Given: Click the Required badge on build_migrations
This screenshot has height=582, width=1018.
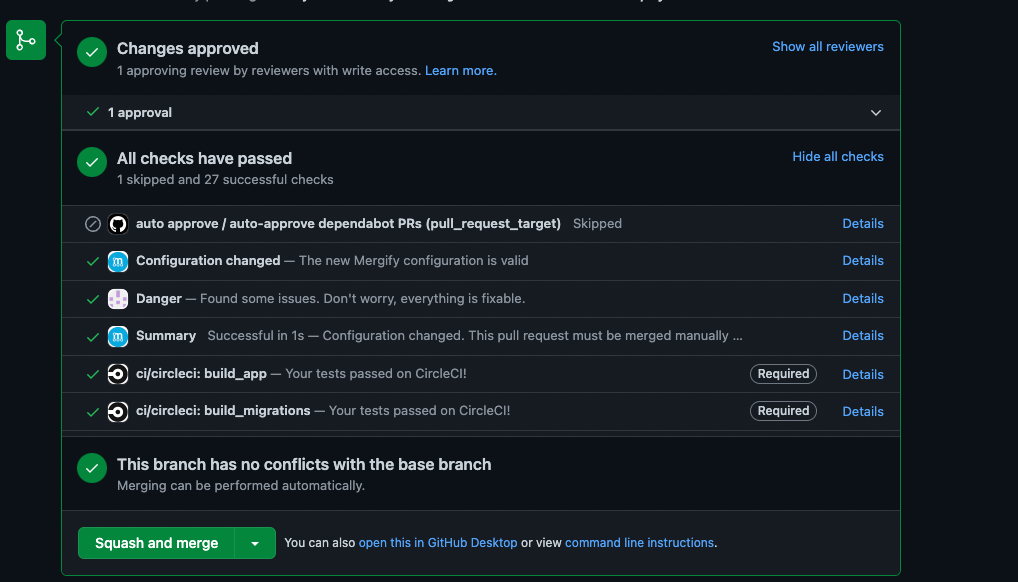Looking at the screenshot, I should pyautogui.click(x=783, y=410).
